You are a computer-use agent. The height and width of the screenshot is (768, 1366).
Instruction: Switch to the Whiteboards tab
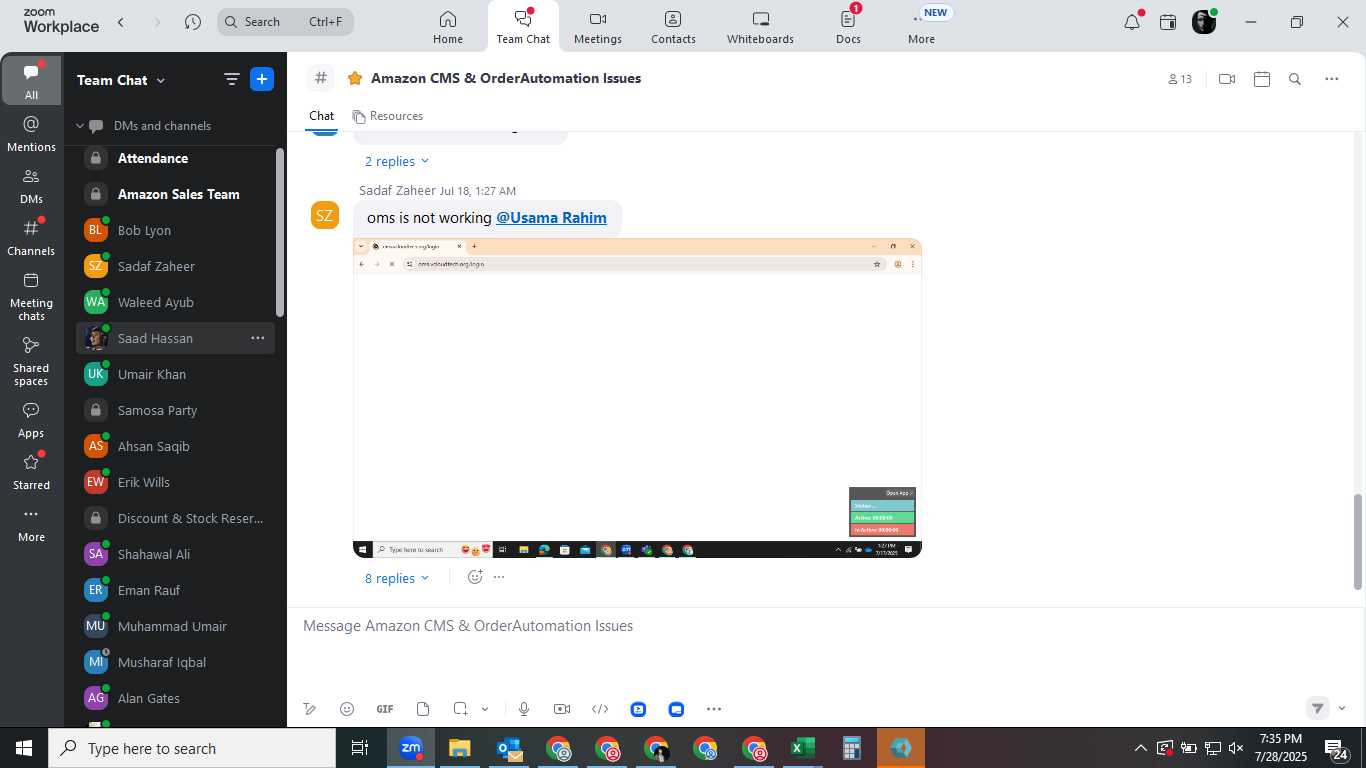tap(760, 27)
